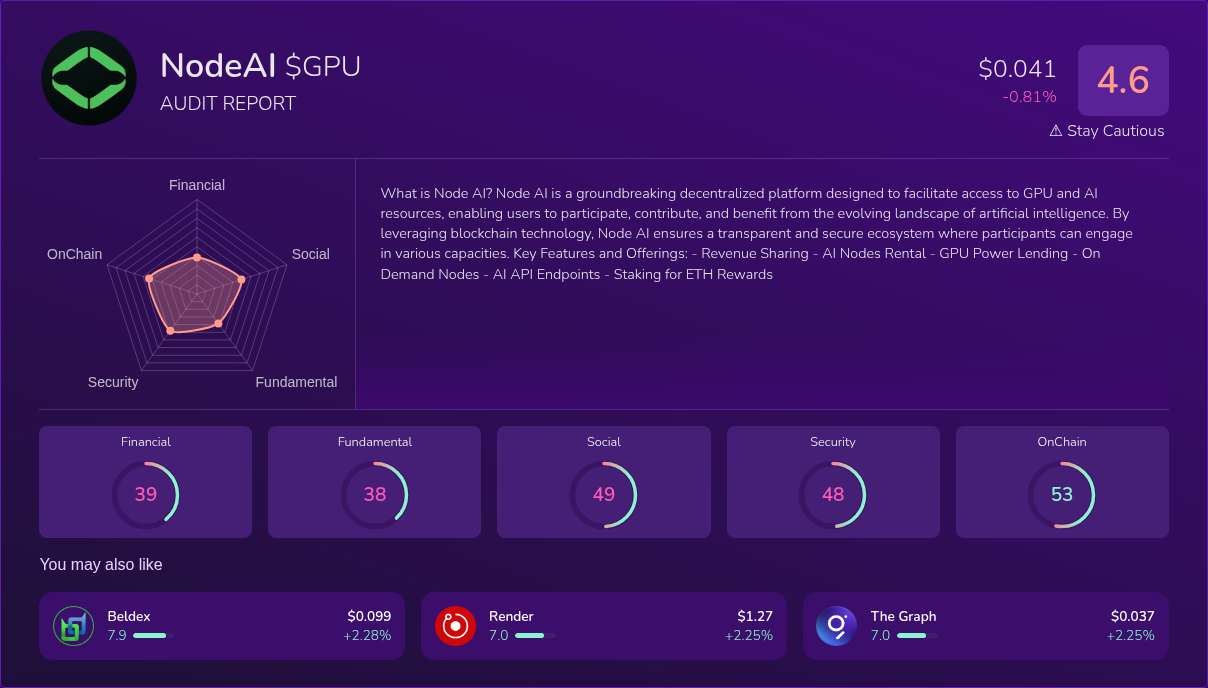Expand the You may also like section
1208x688 pixels.
100,565
